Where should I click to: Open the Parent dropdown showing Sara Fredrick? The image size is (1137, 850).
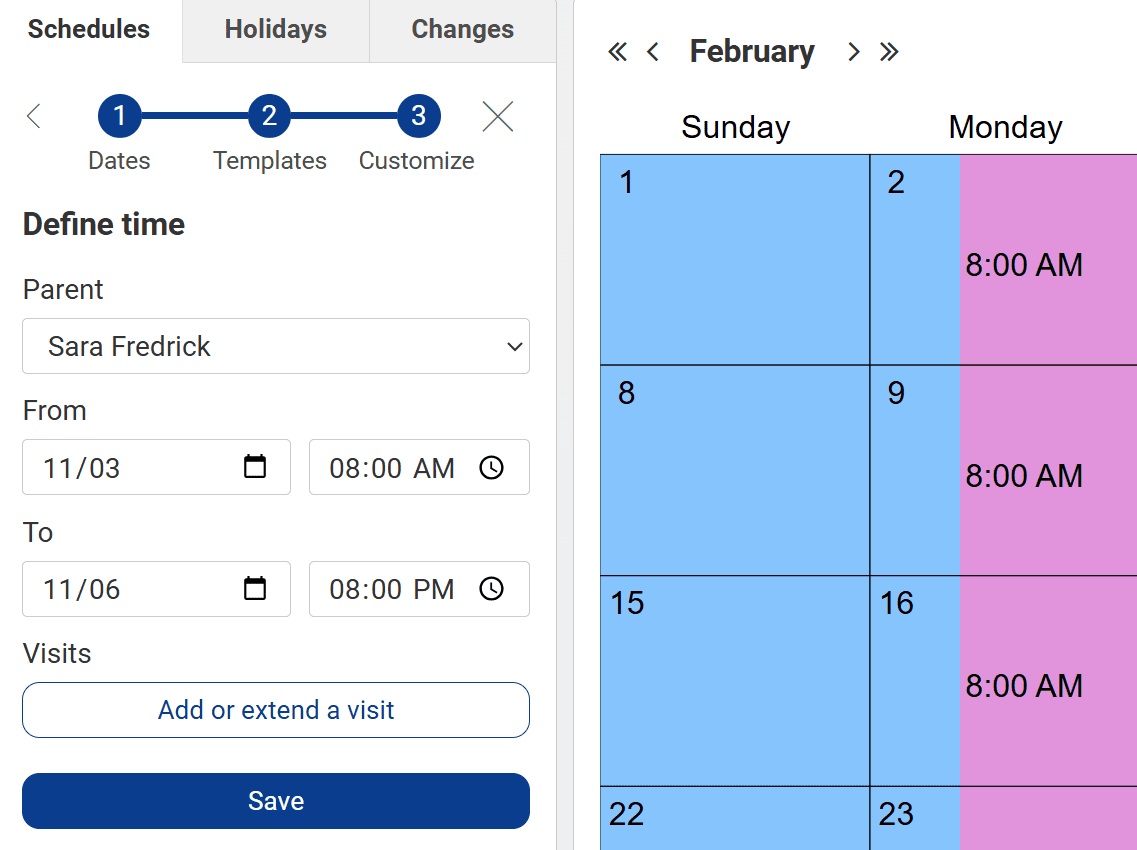coord(276,346)
